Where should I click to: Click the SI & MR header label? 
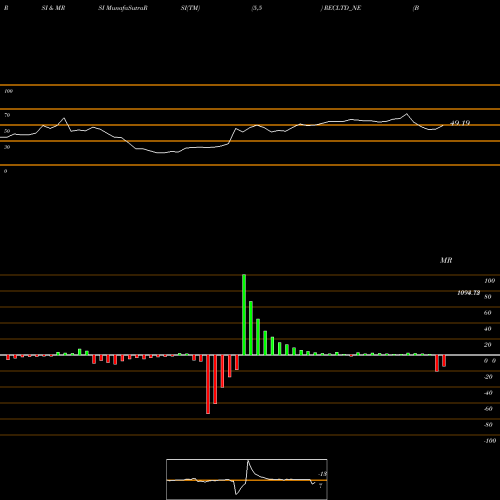click(x=53, y=8)
